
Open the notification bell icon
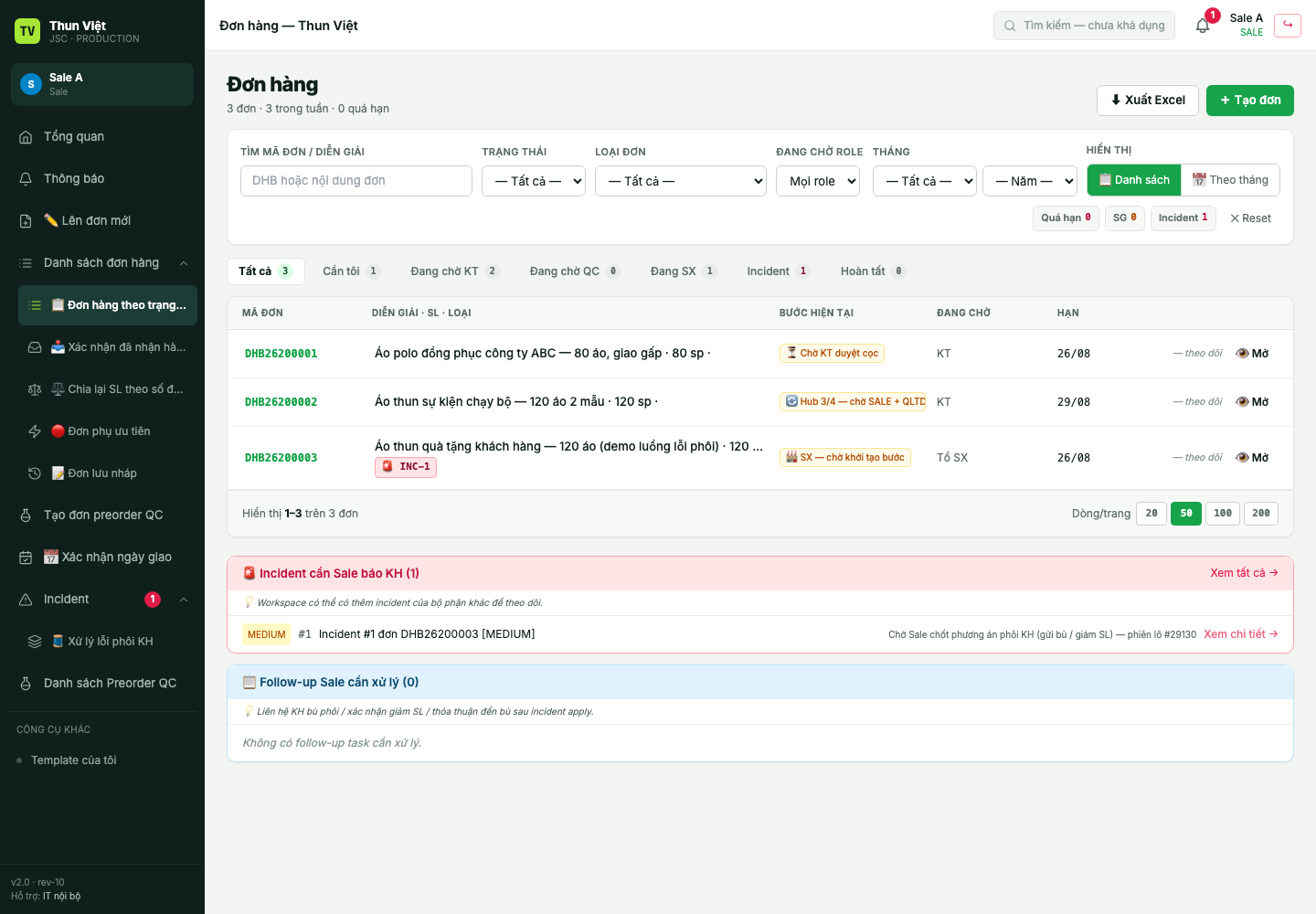click(x=1203, y=26)
